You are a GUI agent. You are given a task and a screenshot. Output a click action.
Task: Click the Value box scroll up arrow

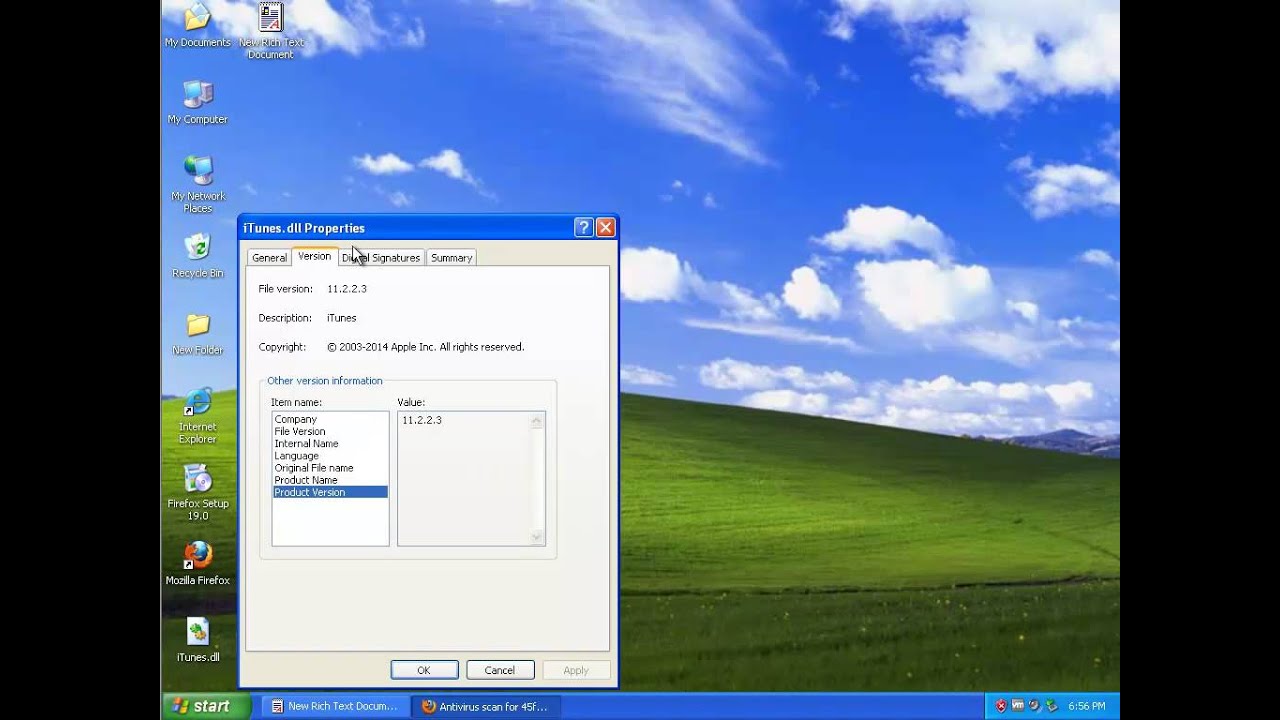pyautogui.click(x=537, y=421)
